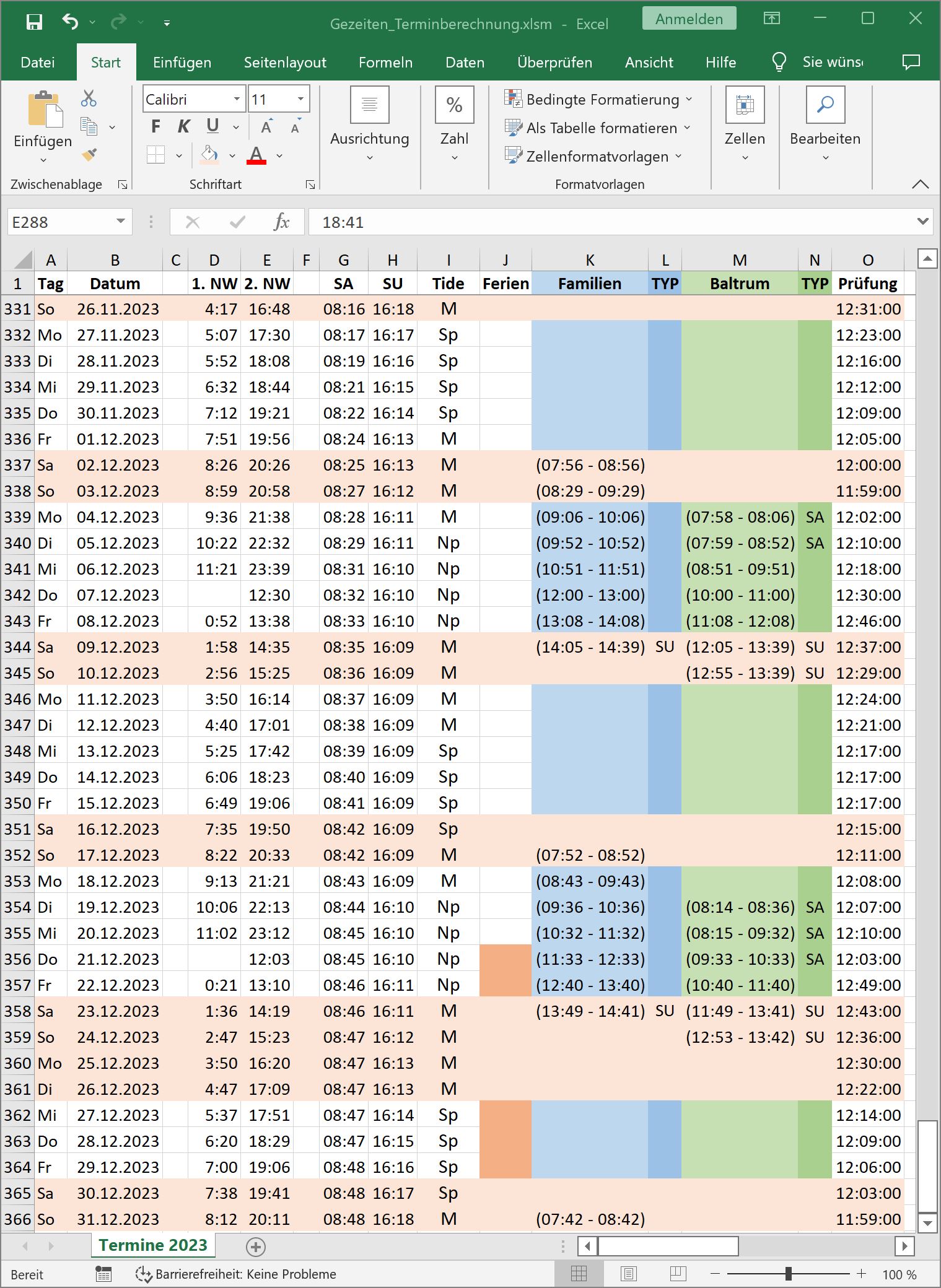Open the font size dropdown
Image resolution: width=941 pixels, height=1288 pixels.
(x=300, y=99)
